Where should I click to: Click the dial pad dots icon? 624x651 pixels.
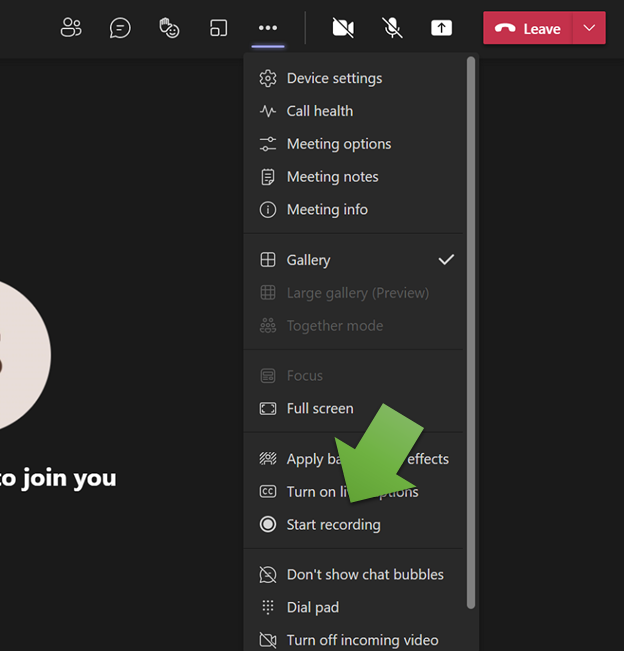268,607
